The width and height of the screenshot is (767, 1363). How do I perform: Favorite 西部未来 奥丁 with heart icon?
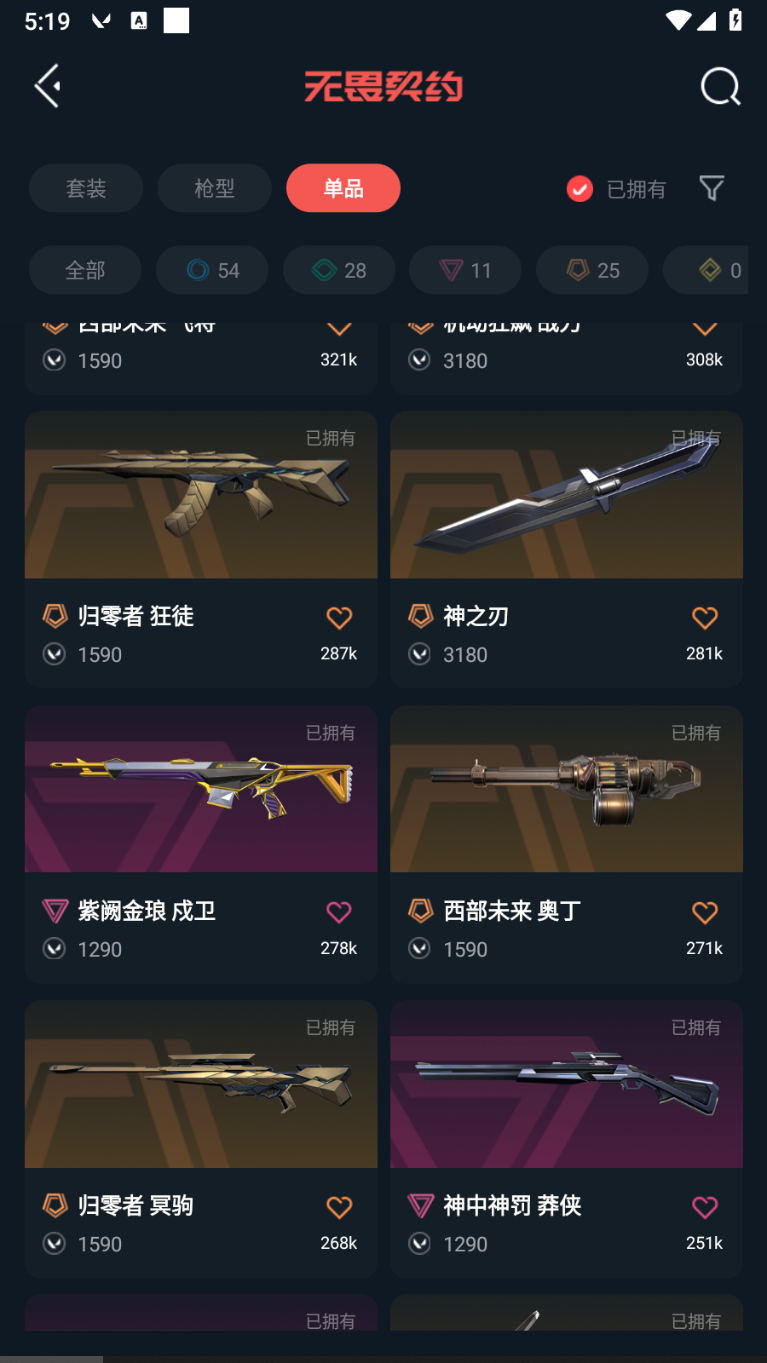click(705, 912)
